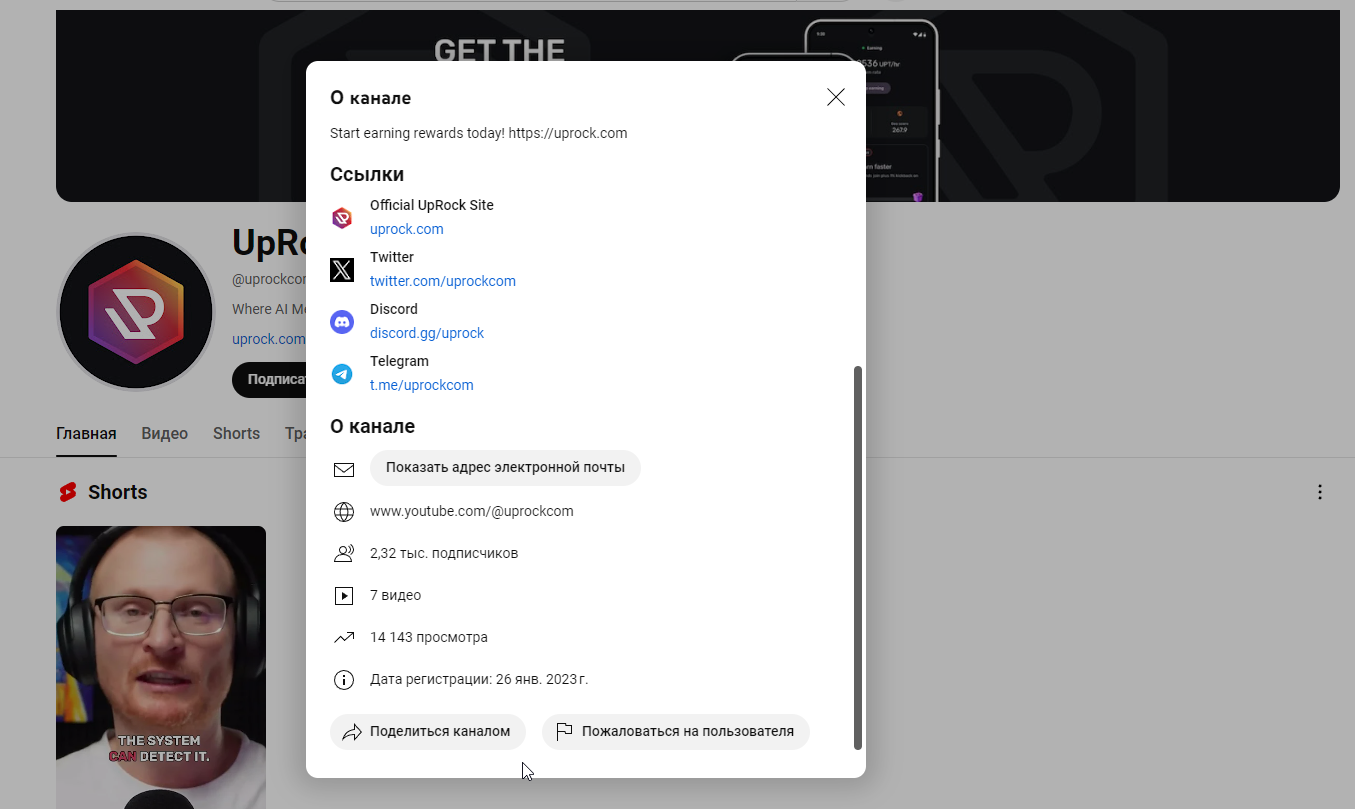This screenshot has width=1355, height=809.
Task: Click the subscribers people icon
Action: tap(344, 553)
